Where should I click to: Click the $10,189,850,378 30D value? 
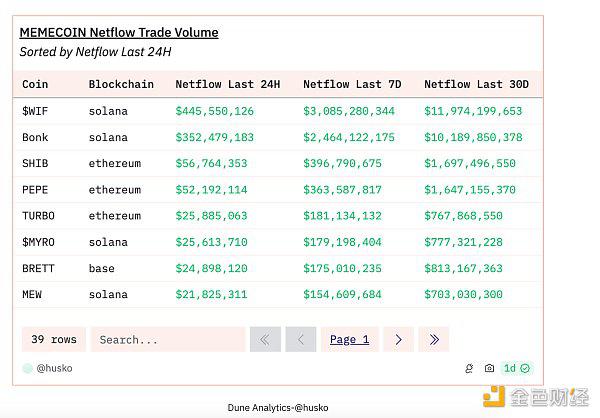[x=473, y=137]
